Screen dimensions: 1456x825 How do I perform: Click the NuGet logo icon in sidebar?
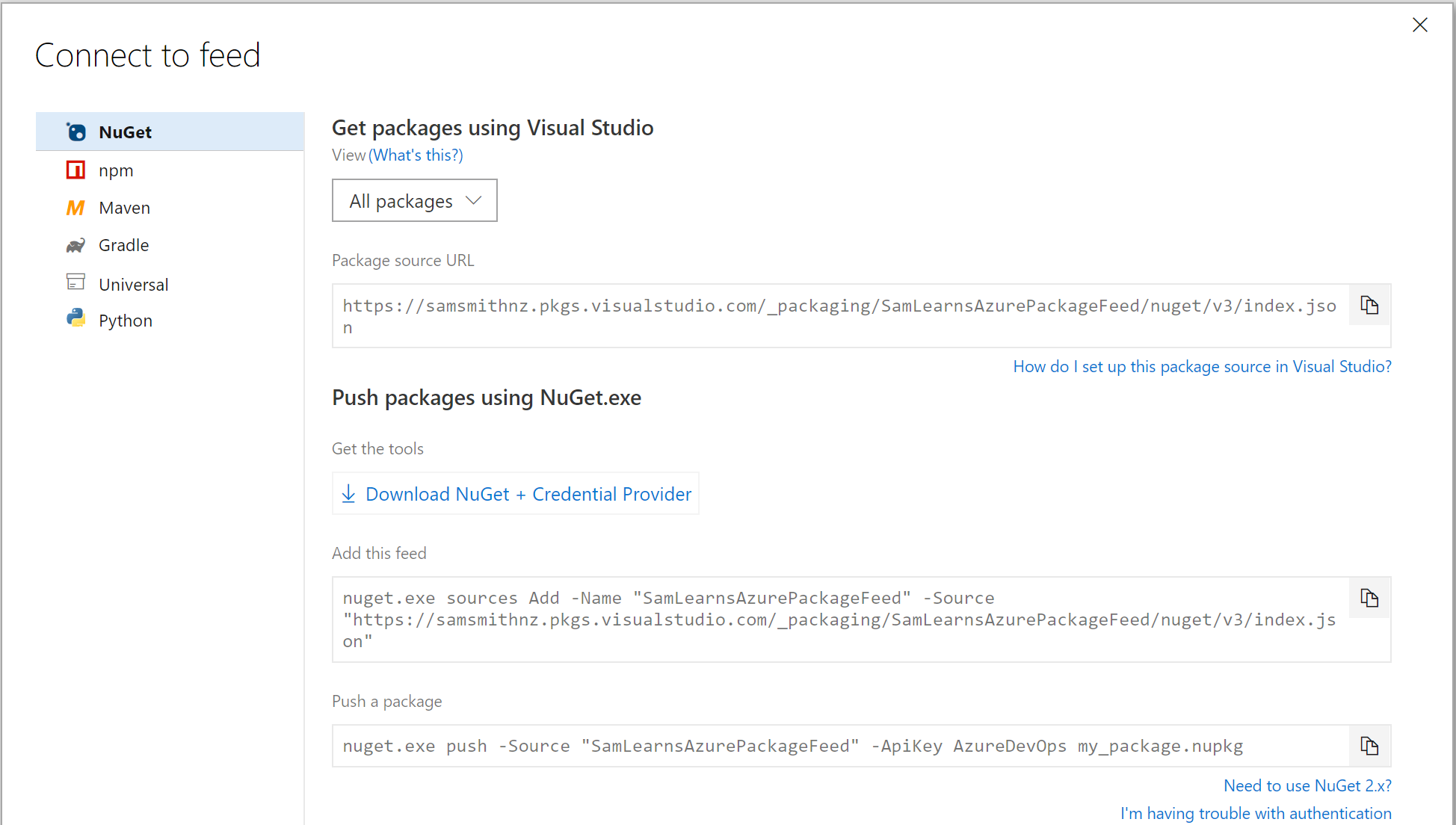(75, 132)
